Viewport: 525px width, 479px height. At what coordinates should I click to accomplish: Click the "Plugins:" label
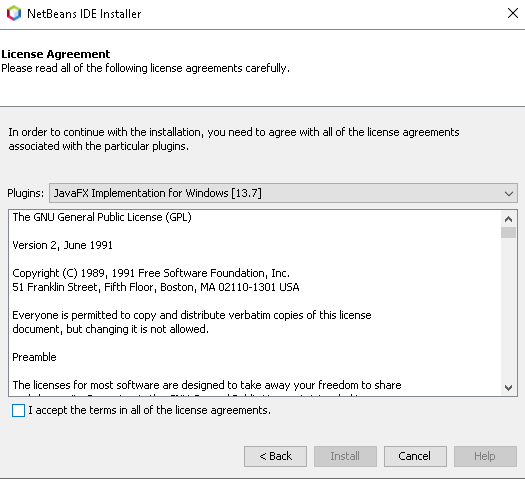tap(25, 193)
